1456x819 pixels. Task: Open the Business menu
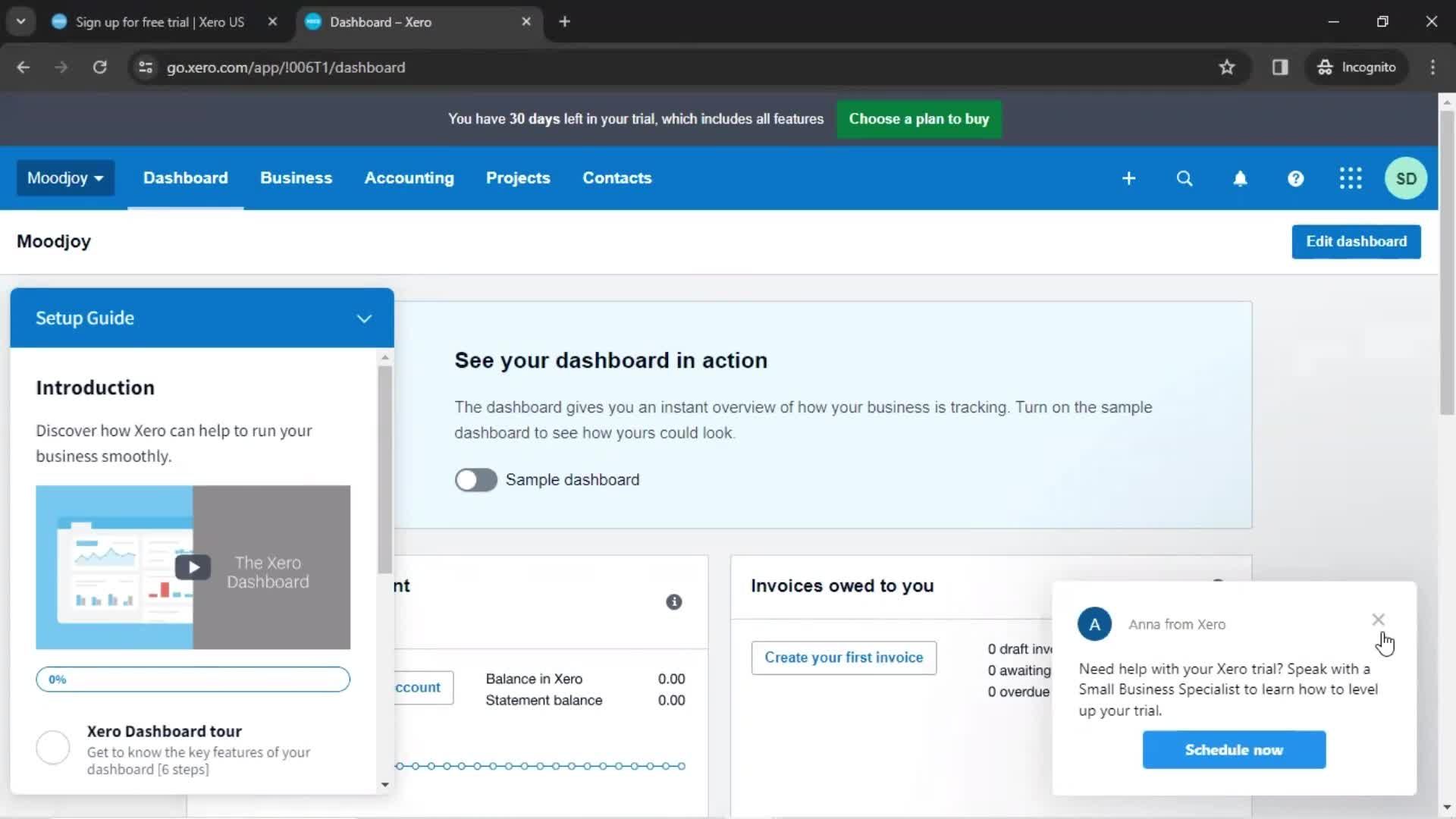pyautogui.click(x=296, y=178)
